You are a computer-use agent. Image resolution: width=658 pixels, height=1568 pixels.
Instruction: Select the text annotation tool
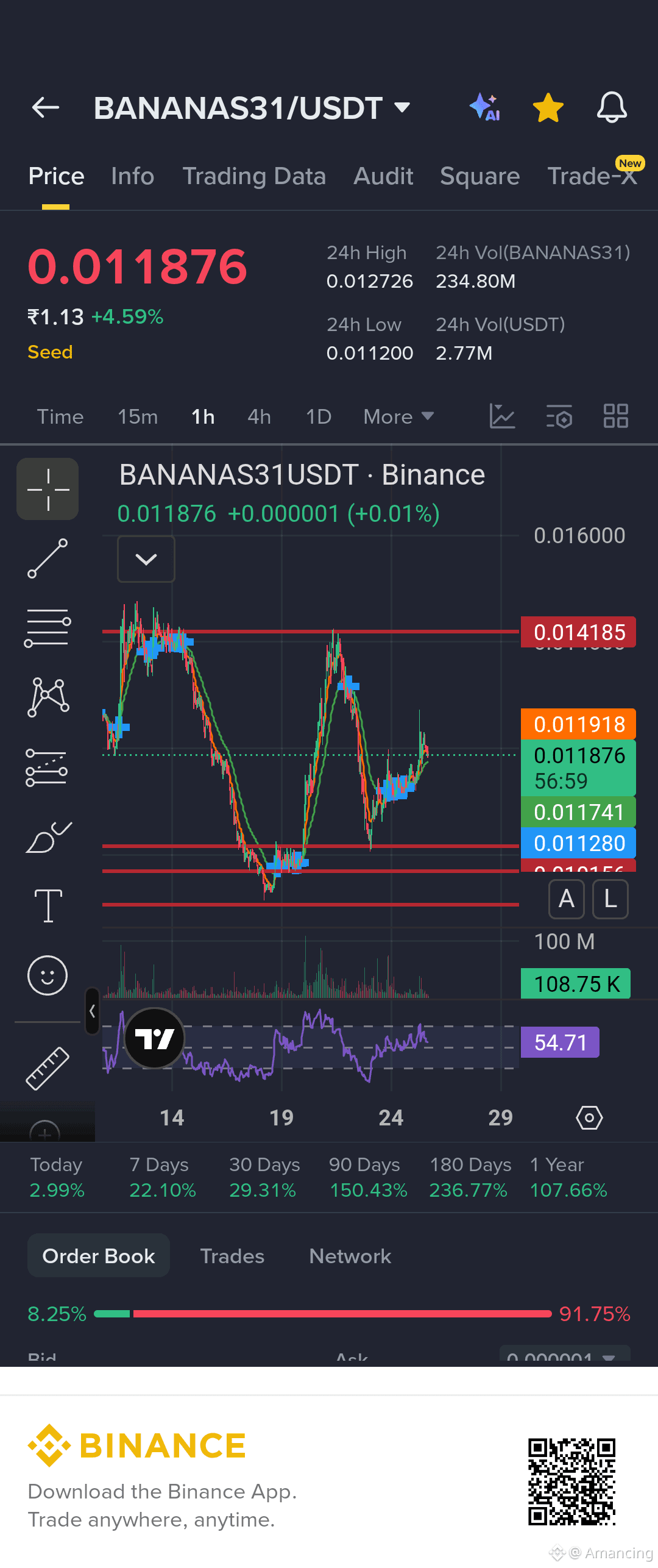[48, 906]
